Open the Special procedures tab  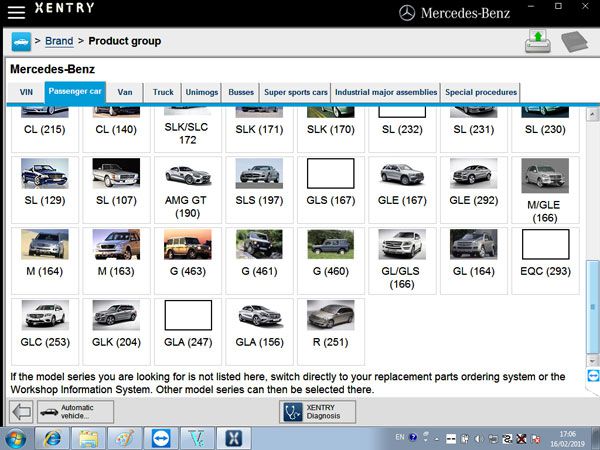click(x=481, y=92)
